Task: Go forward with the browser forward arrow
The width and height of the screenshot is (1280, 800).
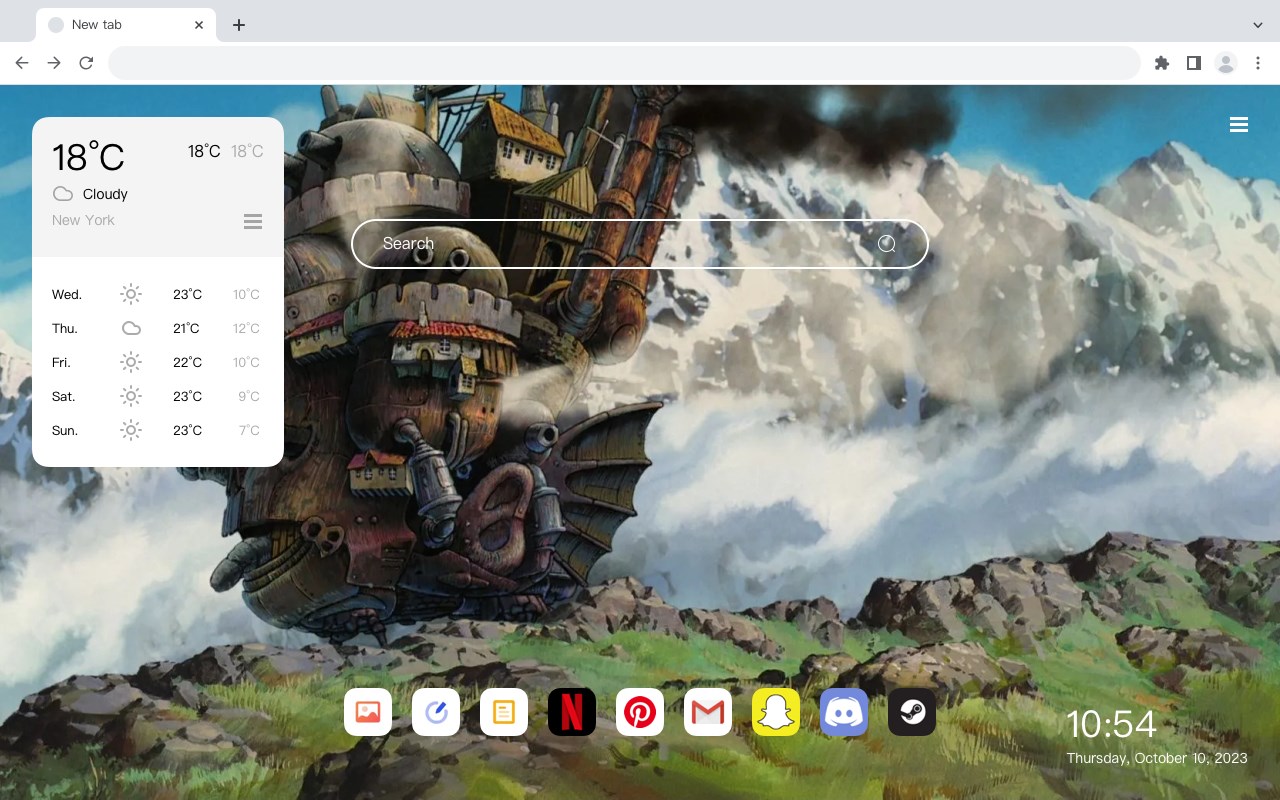Action: [54, 63]
